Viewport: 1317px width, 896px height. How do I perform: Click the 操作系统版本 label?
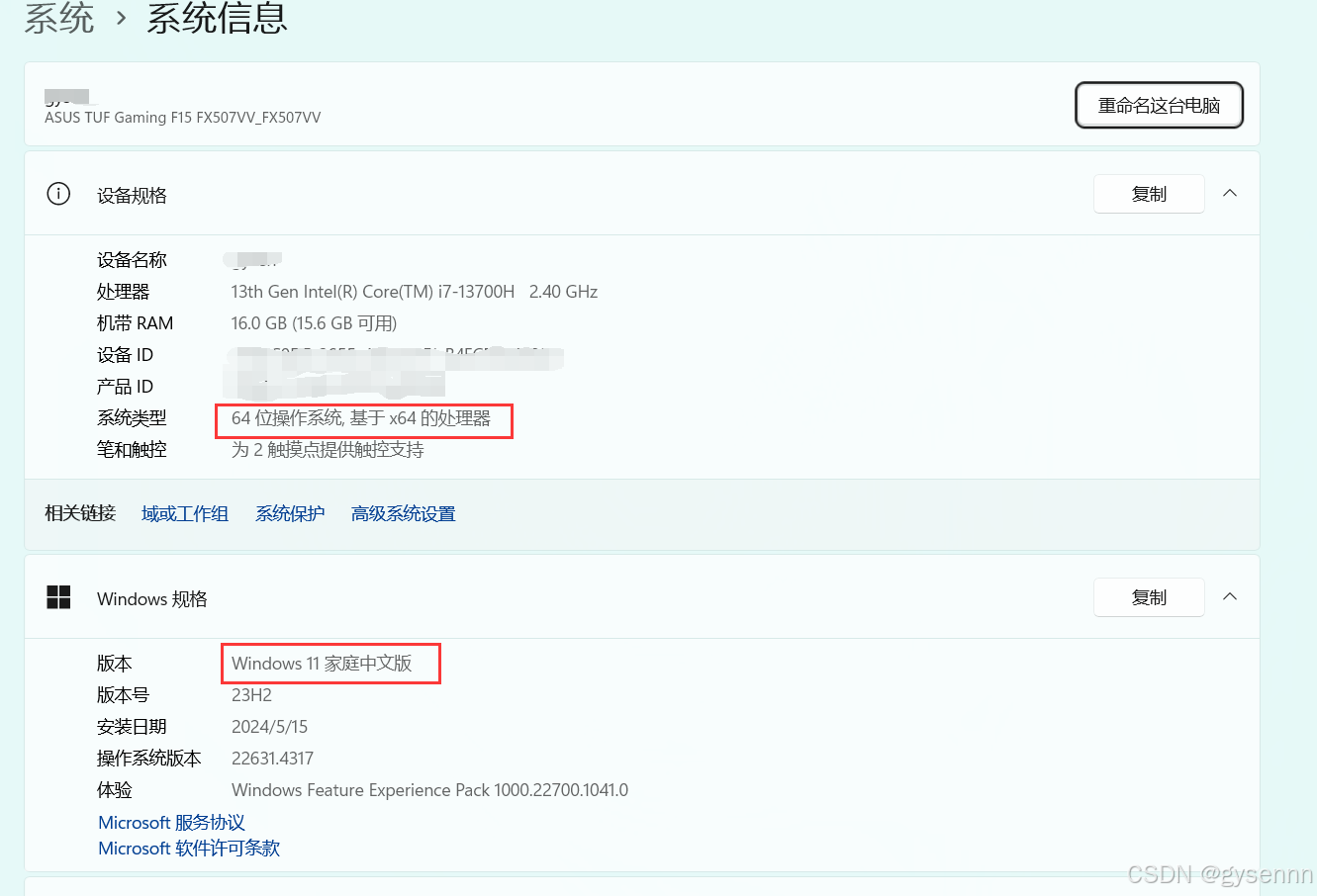(x=149, y=759)
